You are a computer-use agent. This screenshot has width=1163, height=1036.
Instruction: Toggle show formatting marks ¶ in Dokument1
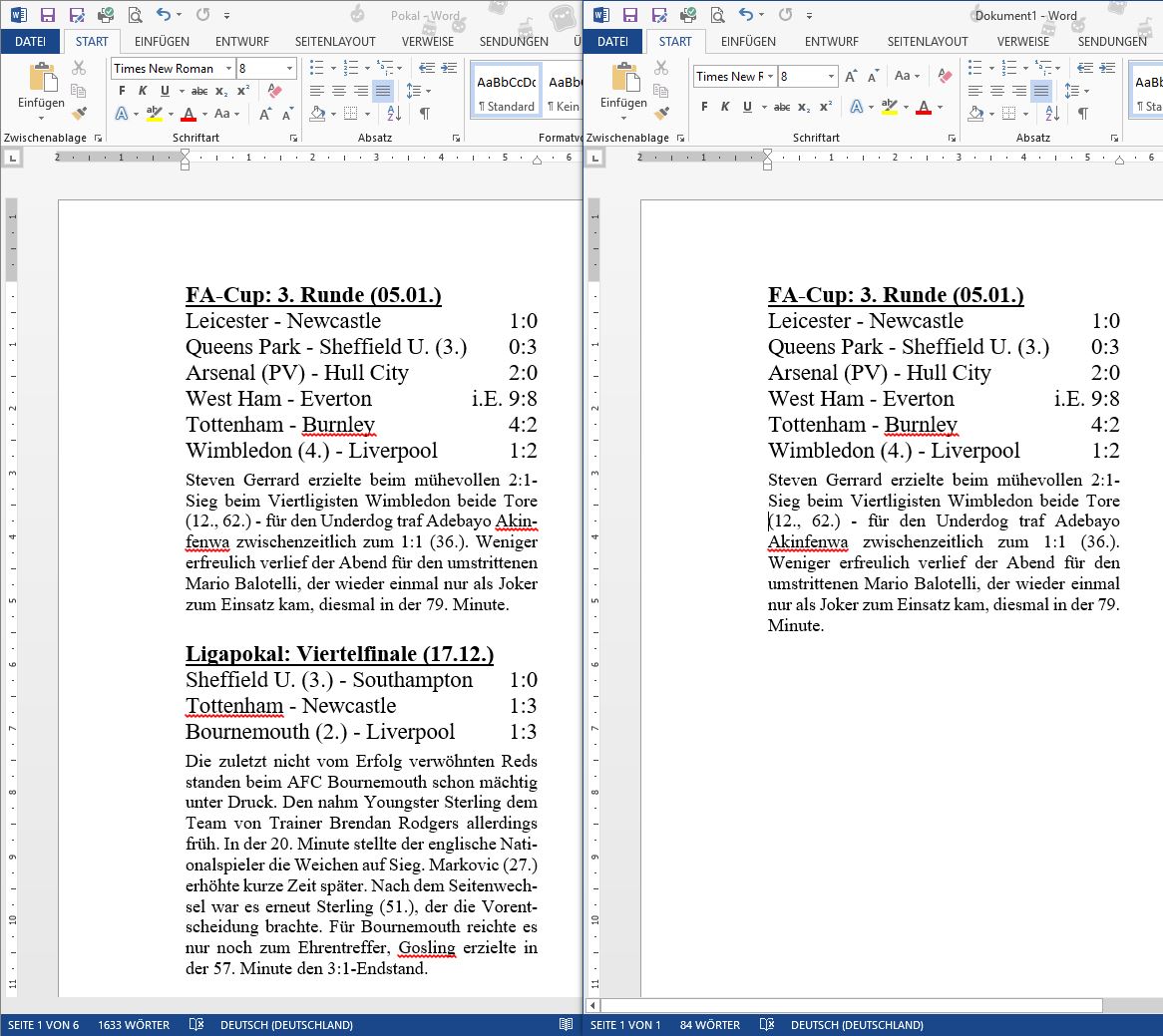coord(1083,114)
